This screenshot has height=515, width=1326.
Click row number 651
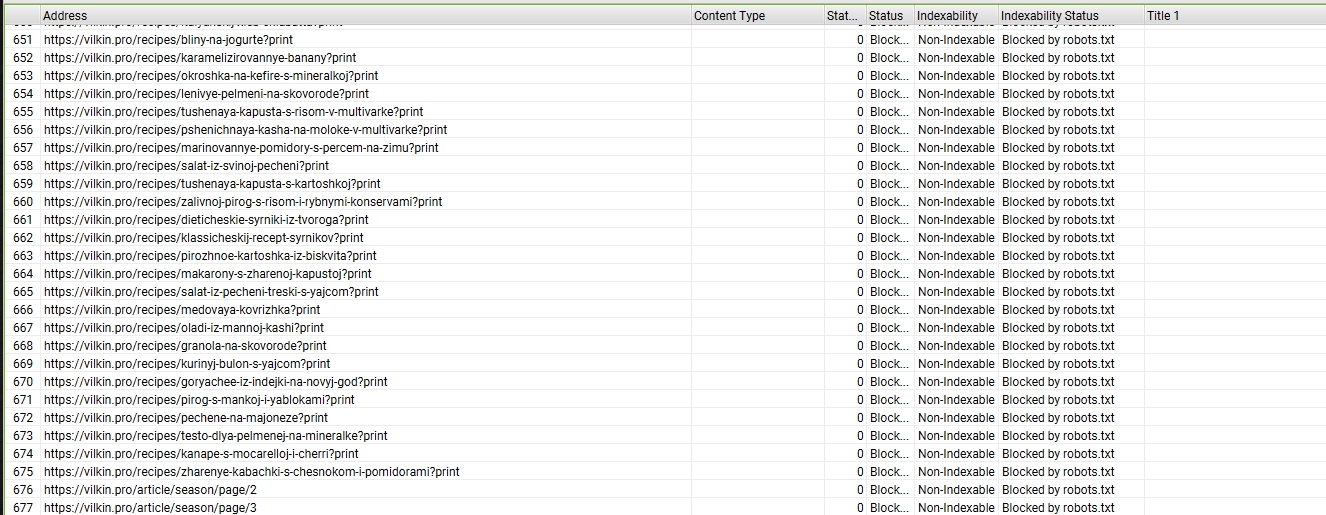23,40
